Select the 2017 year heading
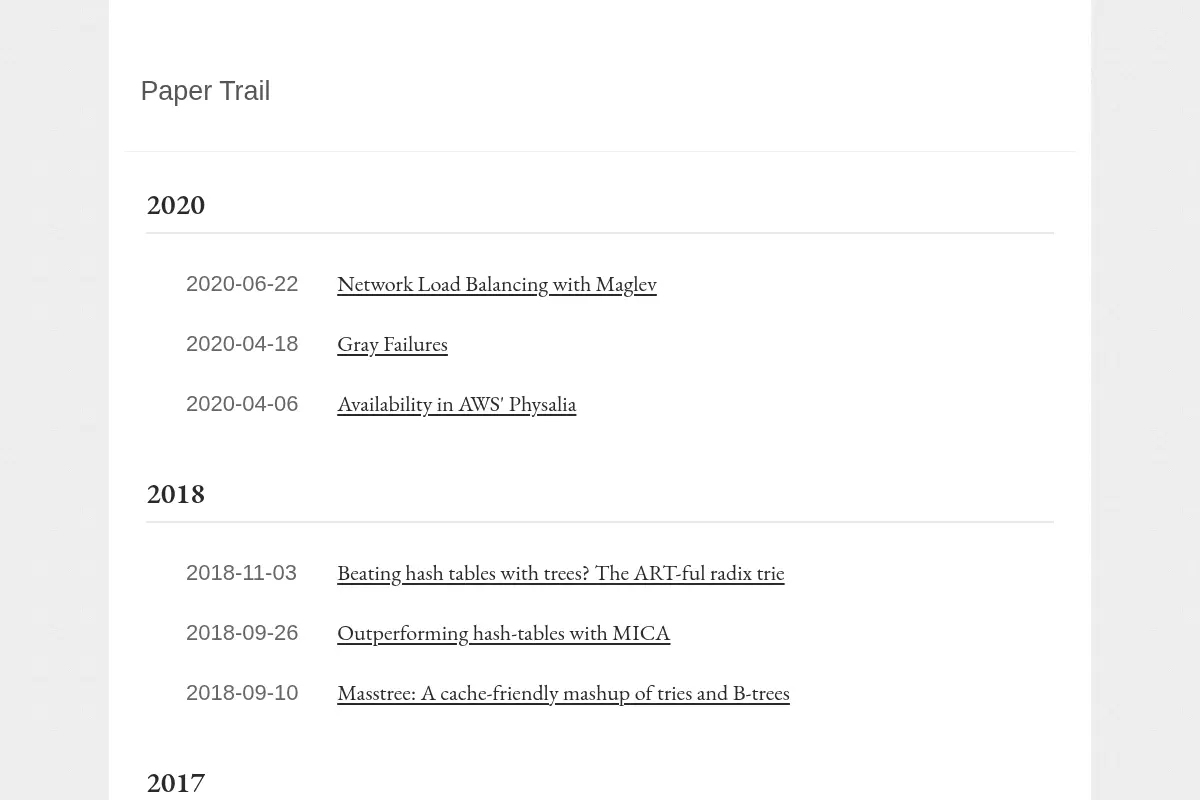The image size is (1200, 800). 176,783
